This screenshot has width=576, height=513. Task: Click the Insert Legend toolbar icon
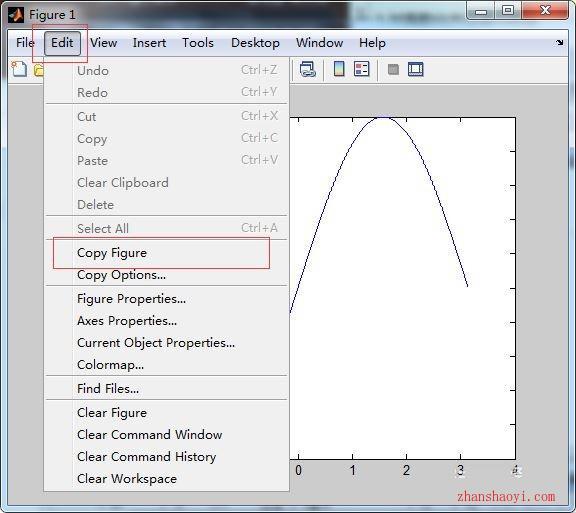[x=361, y=69]
